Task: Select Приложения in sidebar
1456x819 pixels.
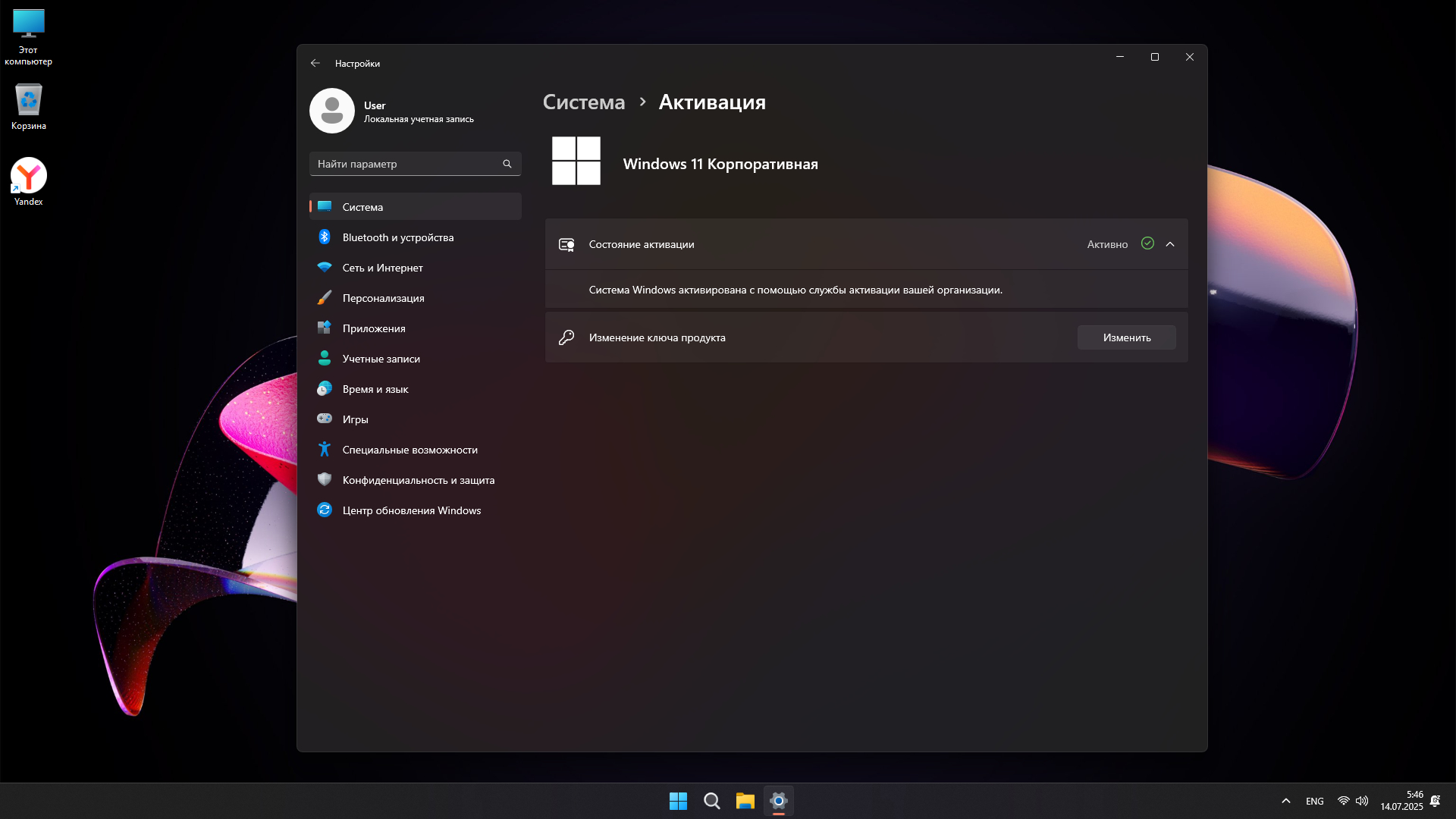Action: point(373,328)
